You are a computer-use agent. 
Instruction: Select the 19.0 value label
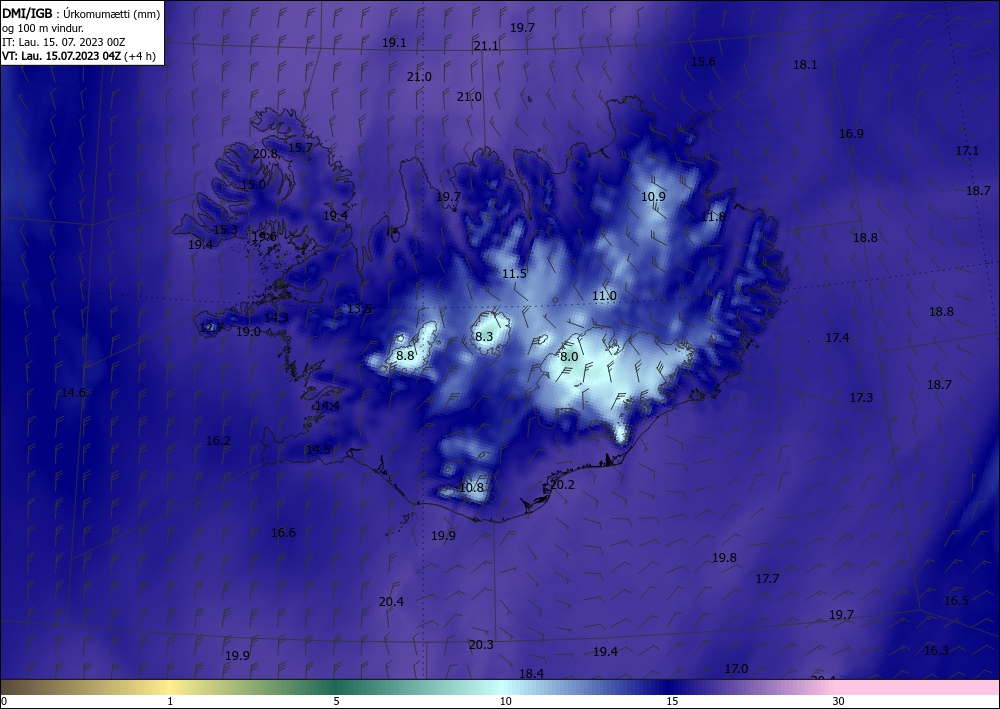pyautogui.click(x=248, y=332)
